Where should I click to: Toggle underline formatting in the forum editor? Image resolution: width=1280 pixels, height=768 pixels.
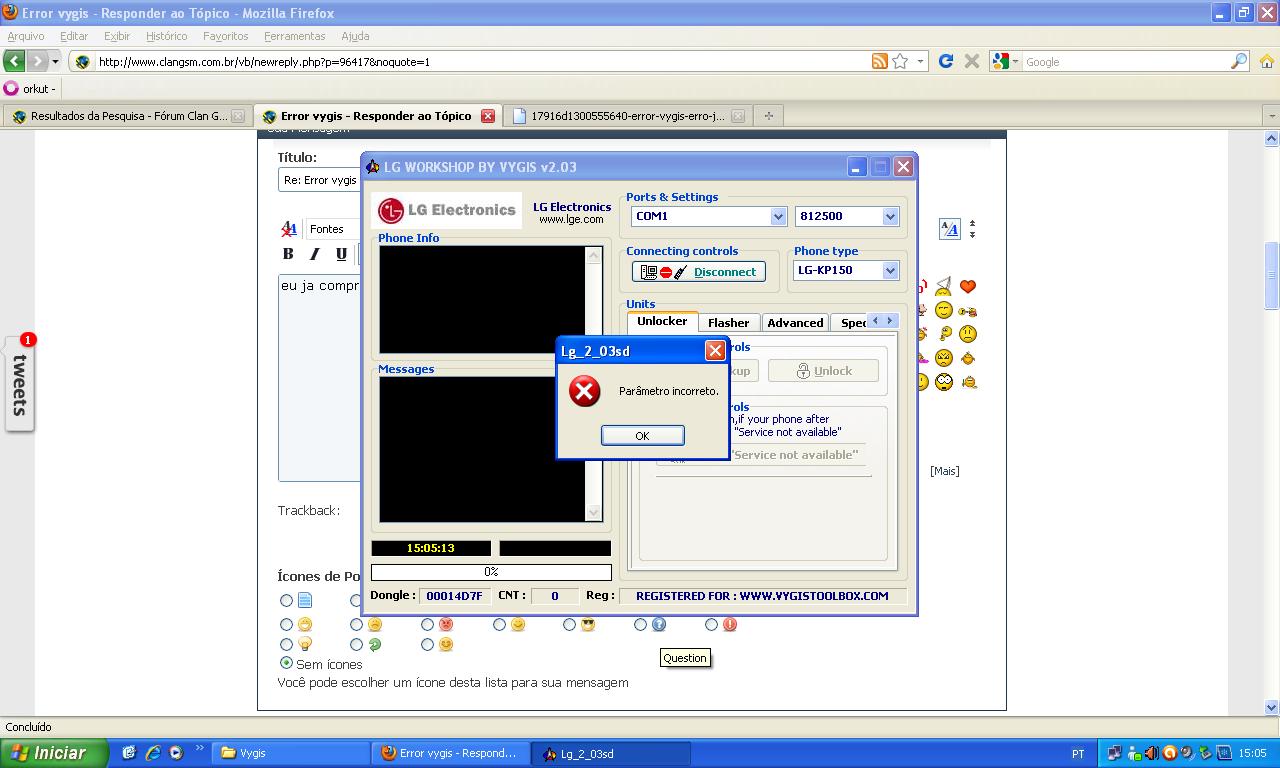[x=341, y=254]
